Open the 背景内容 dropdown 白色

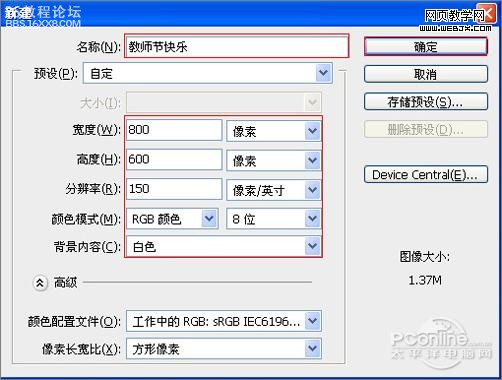pos(224,246)
